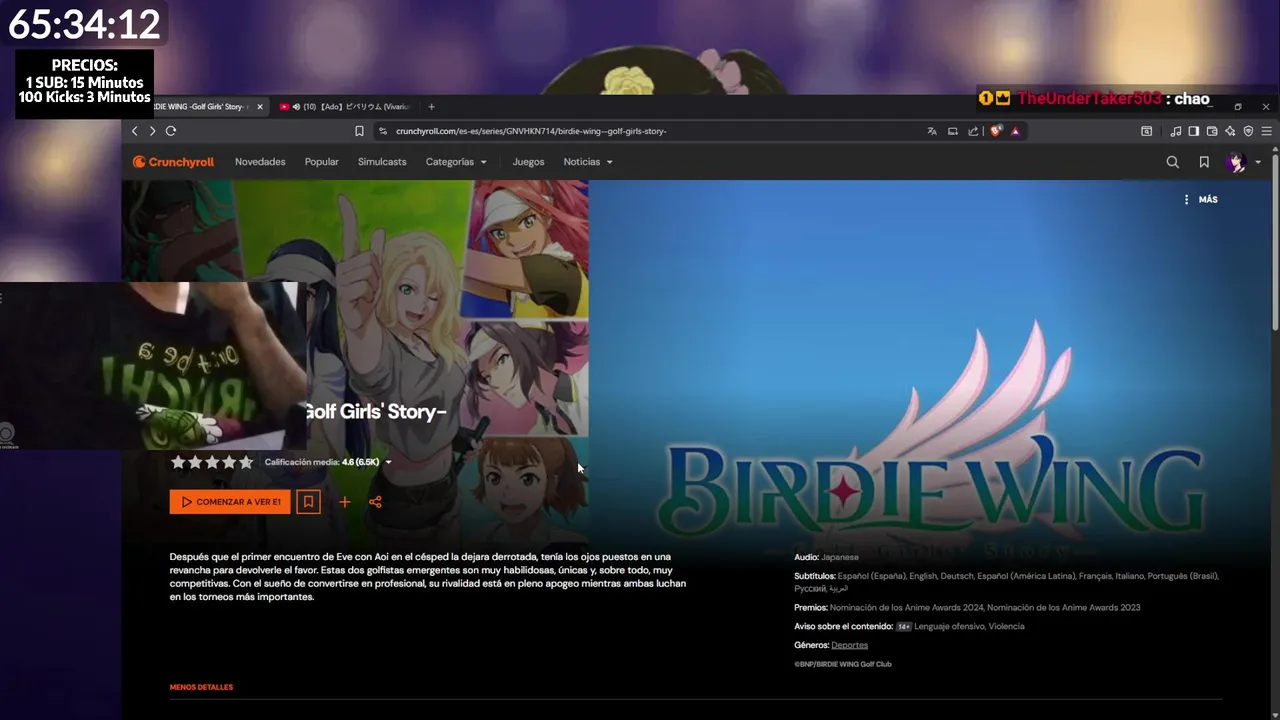Rate the series with the fifth star

(246, 462)
